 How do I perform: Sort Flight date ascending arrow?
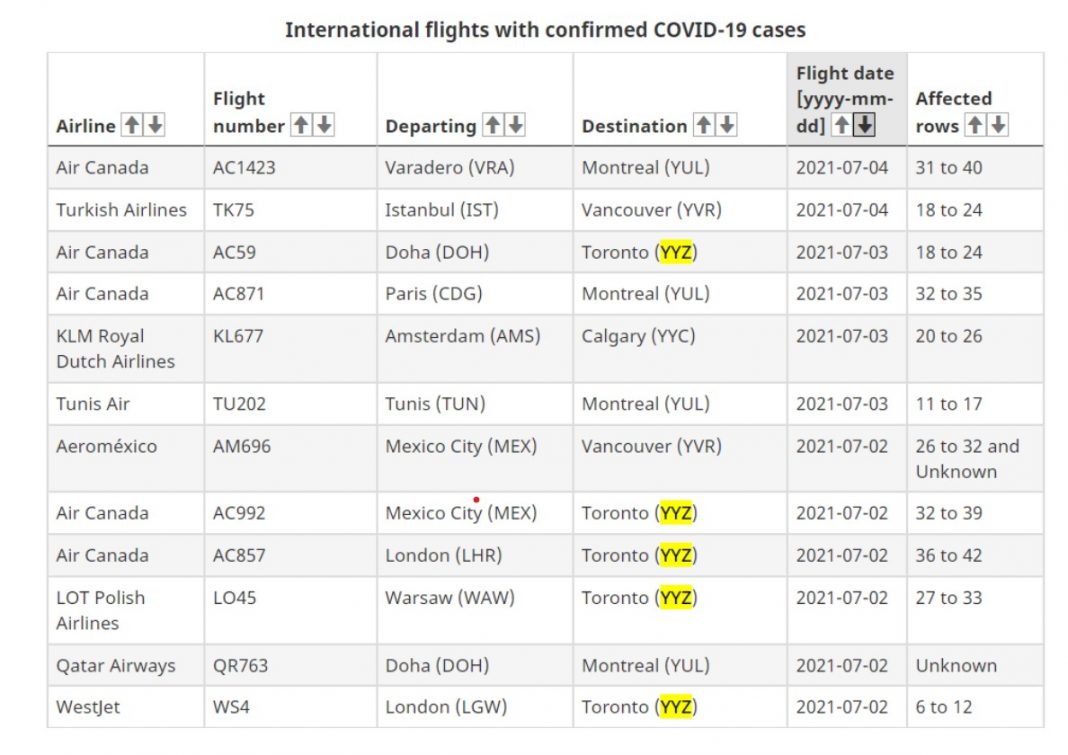842,126
